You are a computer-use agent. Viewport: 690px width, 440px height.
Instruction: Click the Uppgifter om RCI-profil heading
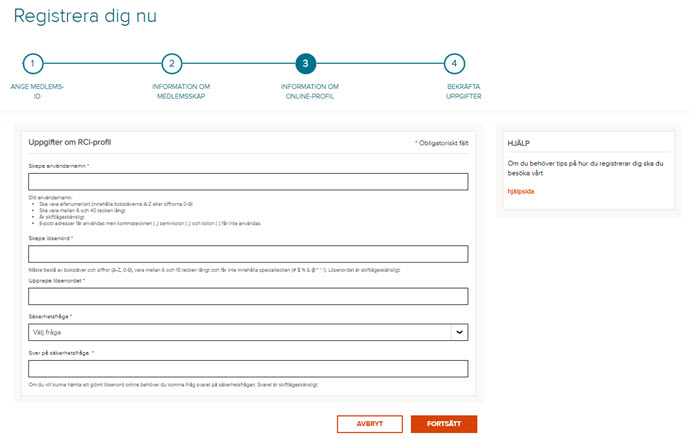70,142
